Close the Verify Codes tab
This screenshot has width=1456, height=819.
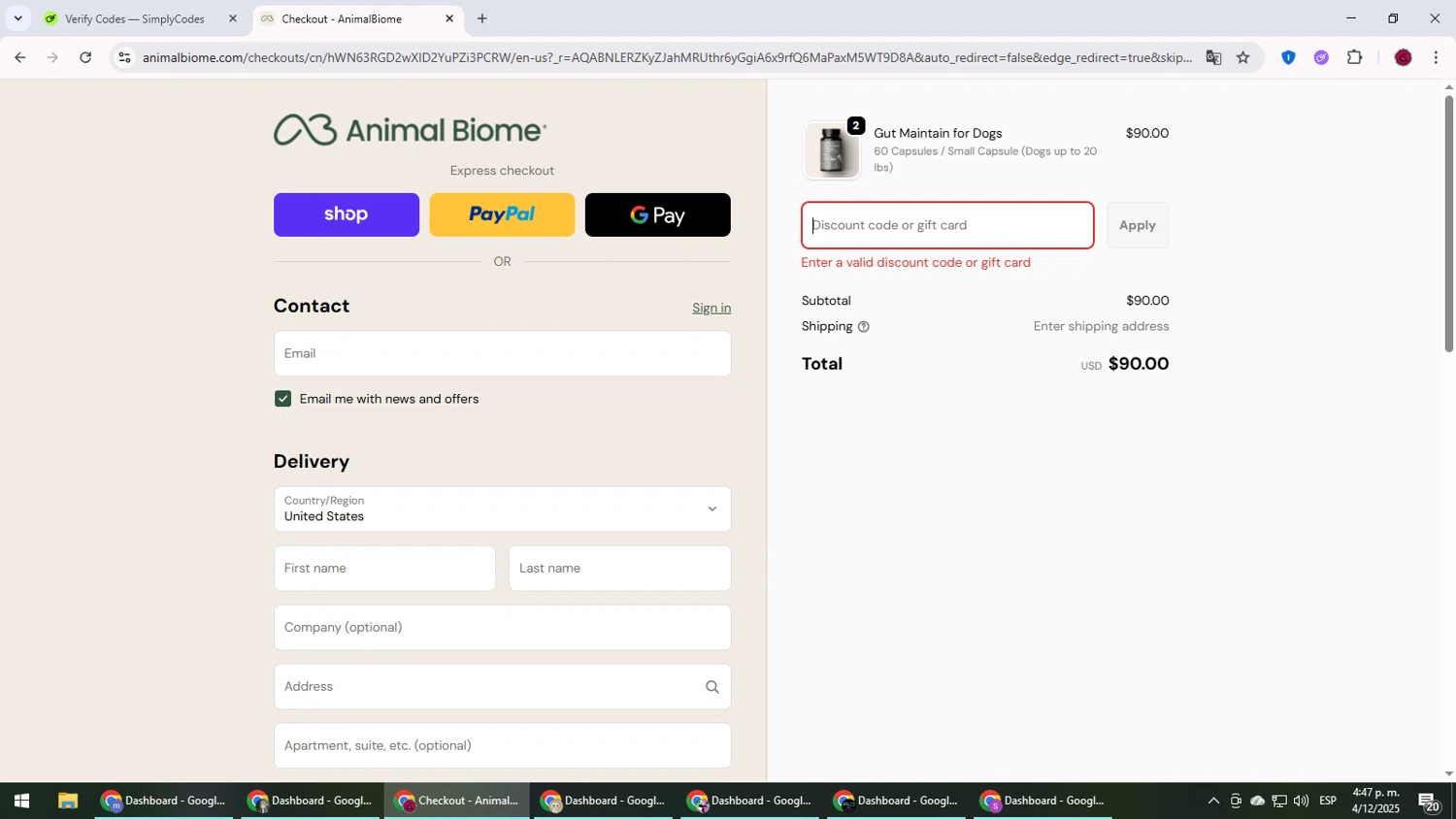pyautogui.click(x=233, y=18)
